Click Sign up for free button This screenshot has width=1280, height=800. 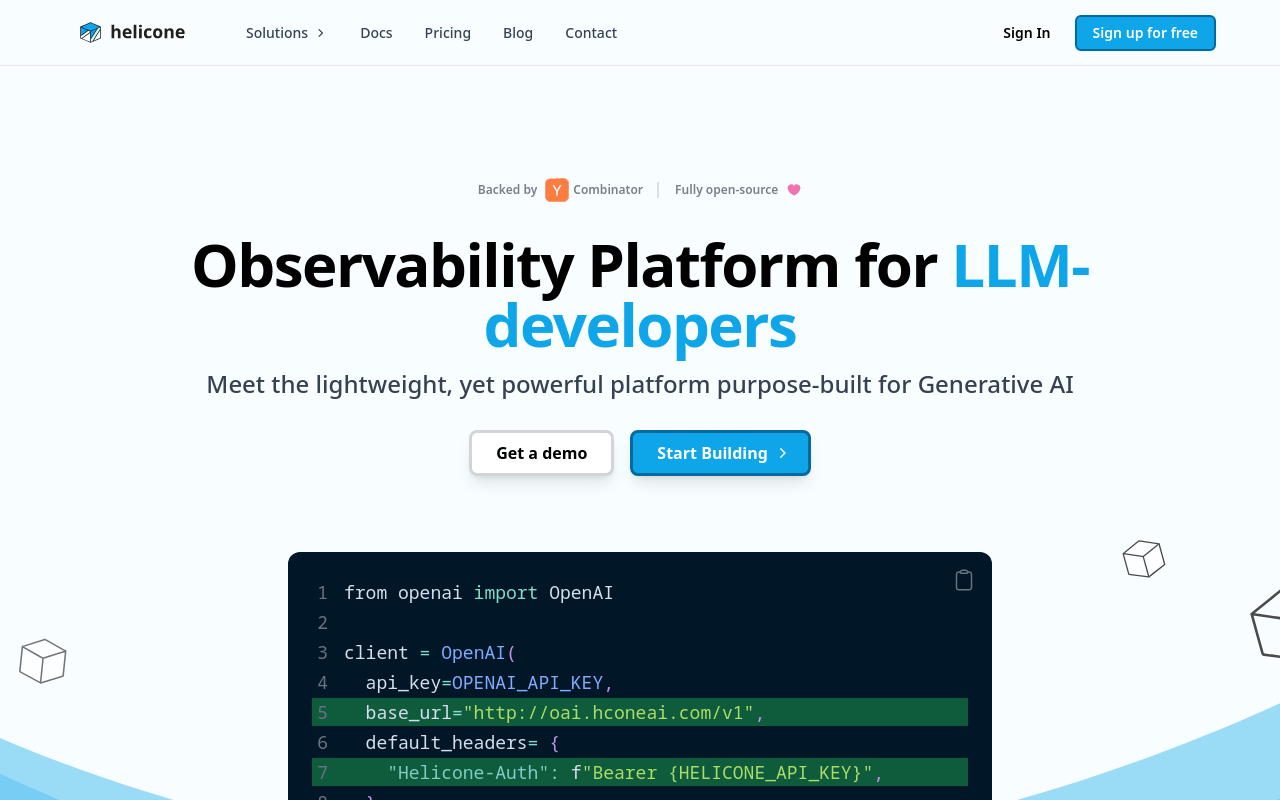(x=1145, y=33)
